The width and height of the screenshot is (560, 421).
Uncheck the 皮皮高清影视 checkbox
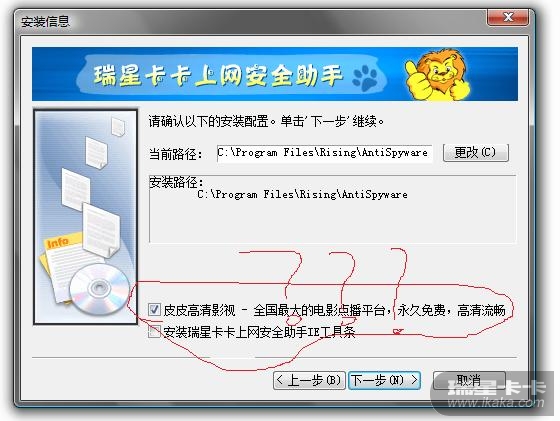pyautogui.click(x=154, y=309)
